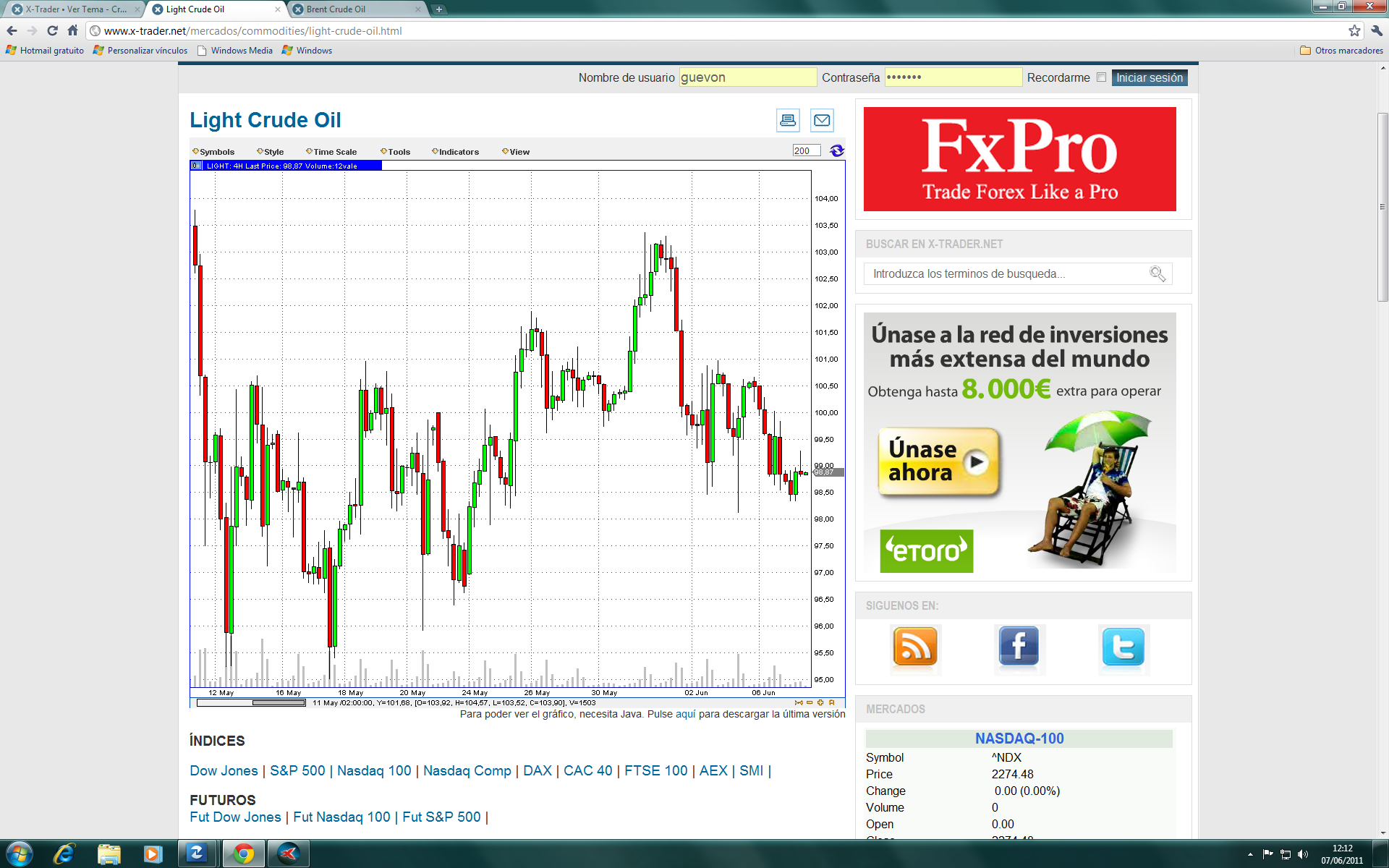Click the Iniciar sesión button
1389x868 pixels.
1149,77
